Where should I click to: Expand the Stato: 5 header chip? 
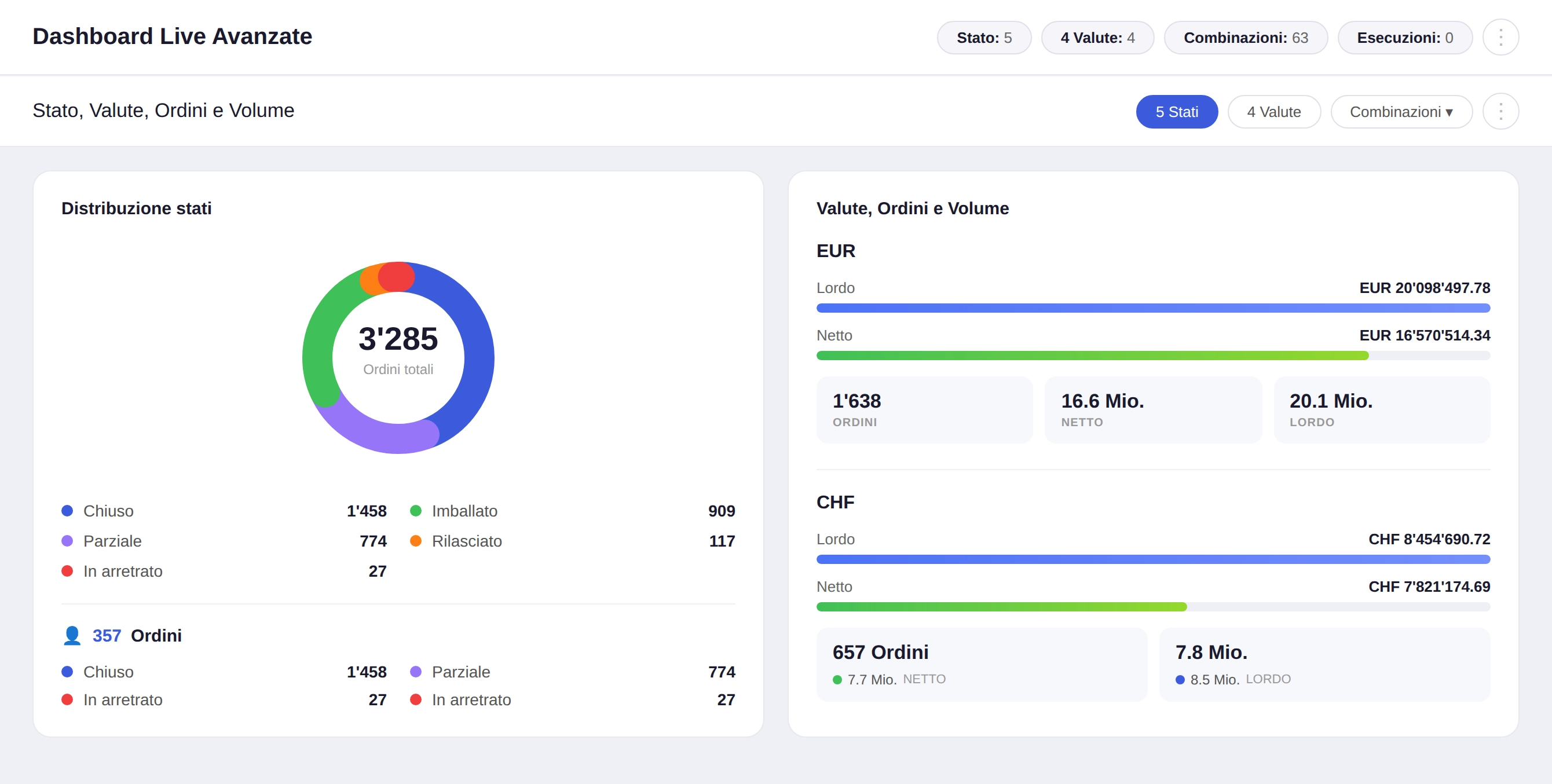pos(984,36)
